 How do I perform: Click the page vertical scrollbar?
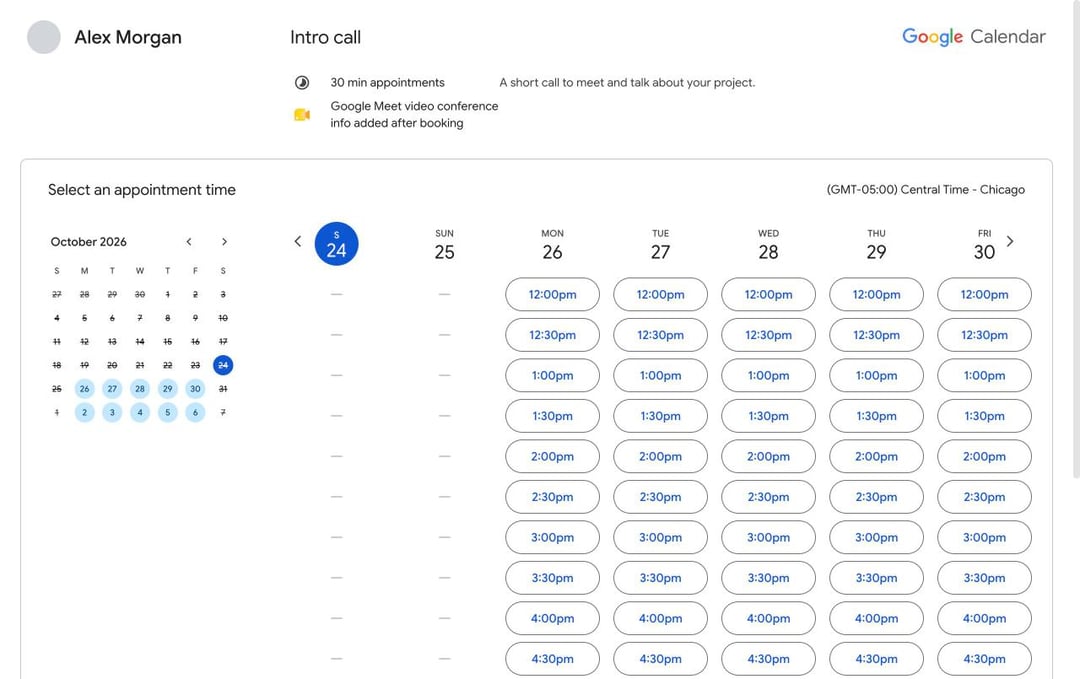tap(1076, 239)
